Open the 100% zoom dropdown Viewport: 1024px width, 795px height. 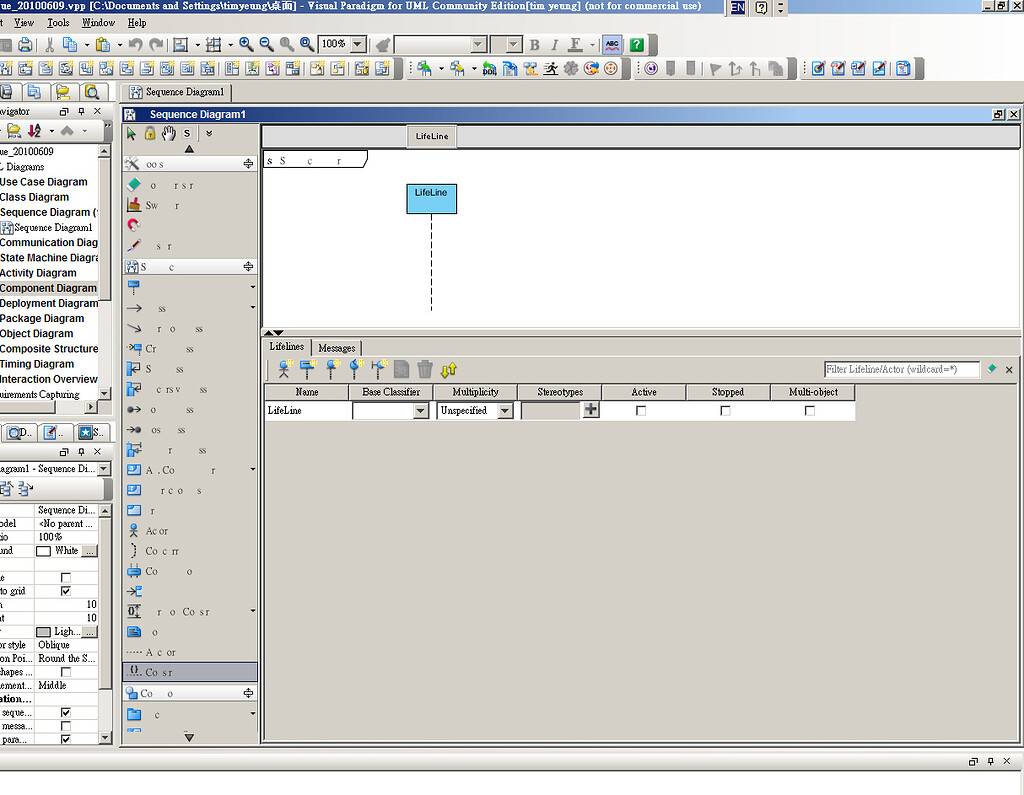click(x=358, y=44)
